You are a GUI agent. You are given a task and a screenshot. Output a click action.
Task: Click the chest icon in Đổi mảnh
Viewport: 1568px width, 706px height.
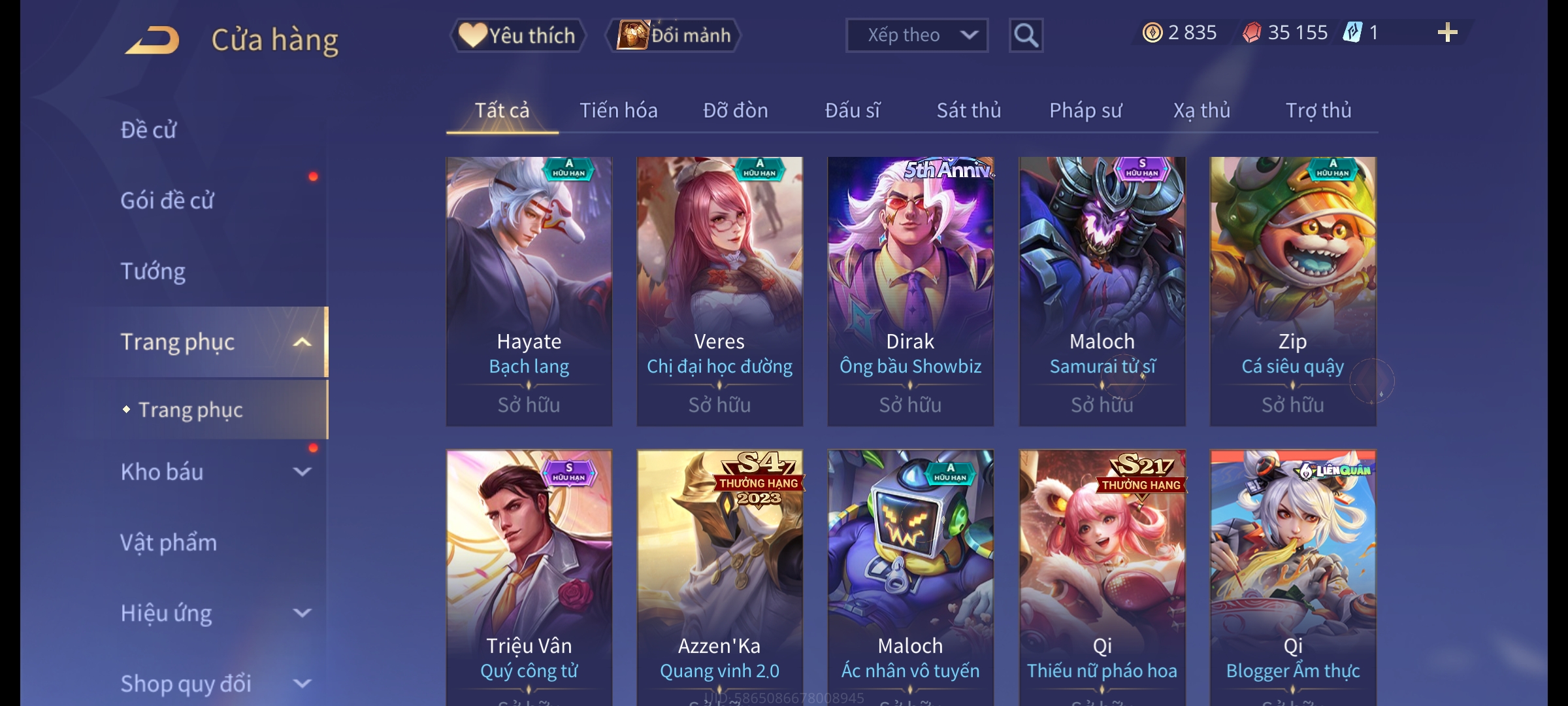pos(632,35)
